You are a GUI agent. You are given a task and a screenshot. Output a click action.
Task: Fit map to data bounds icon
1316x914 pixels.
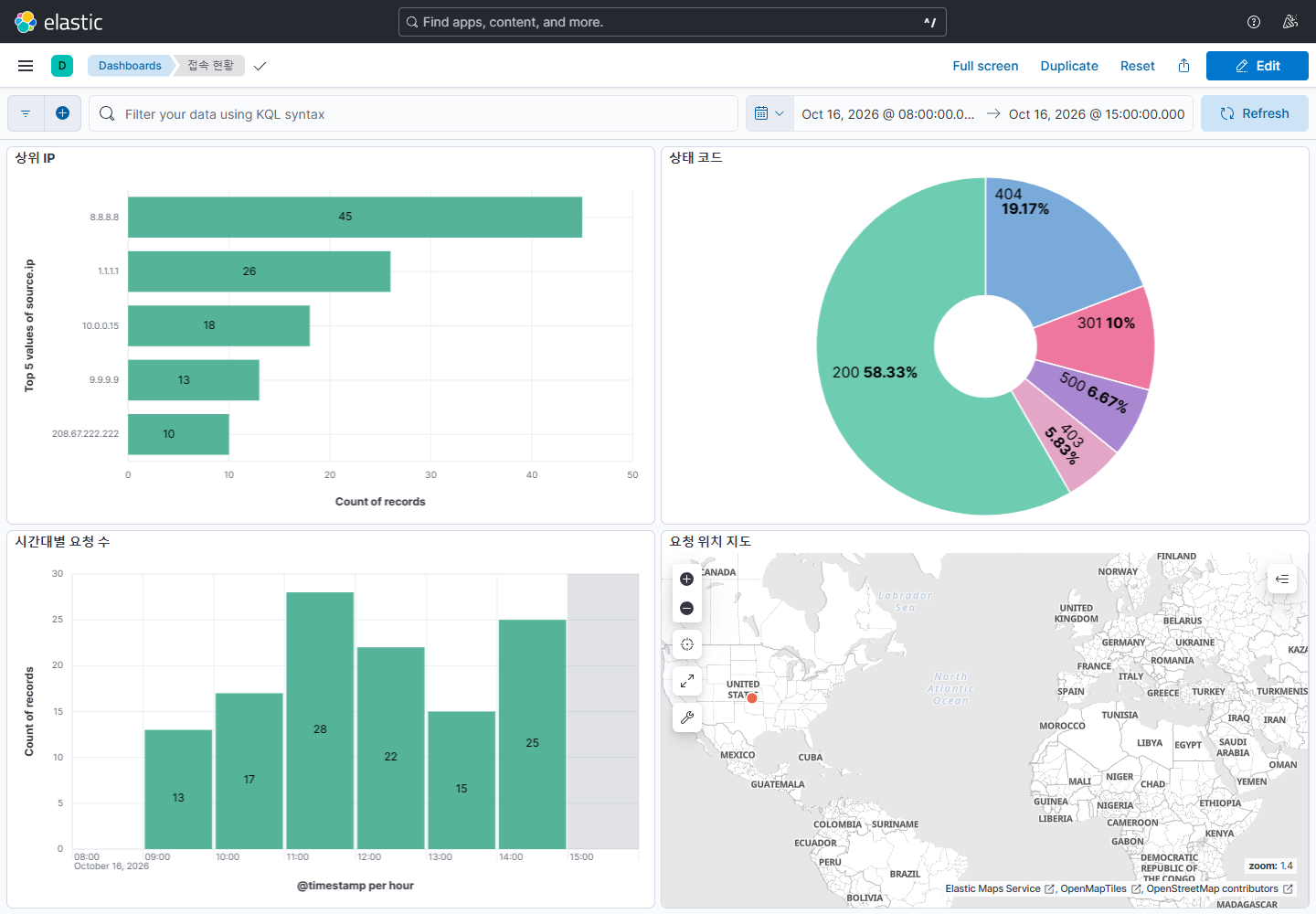coord(687,644)
